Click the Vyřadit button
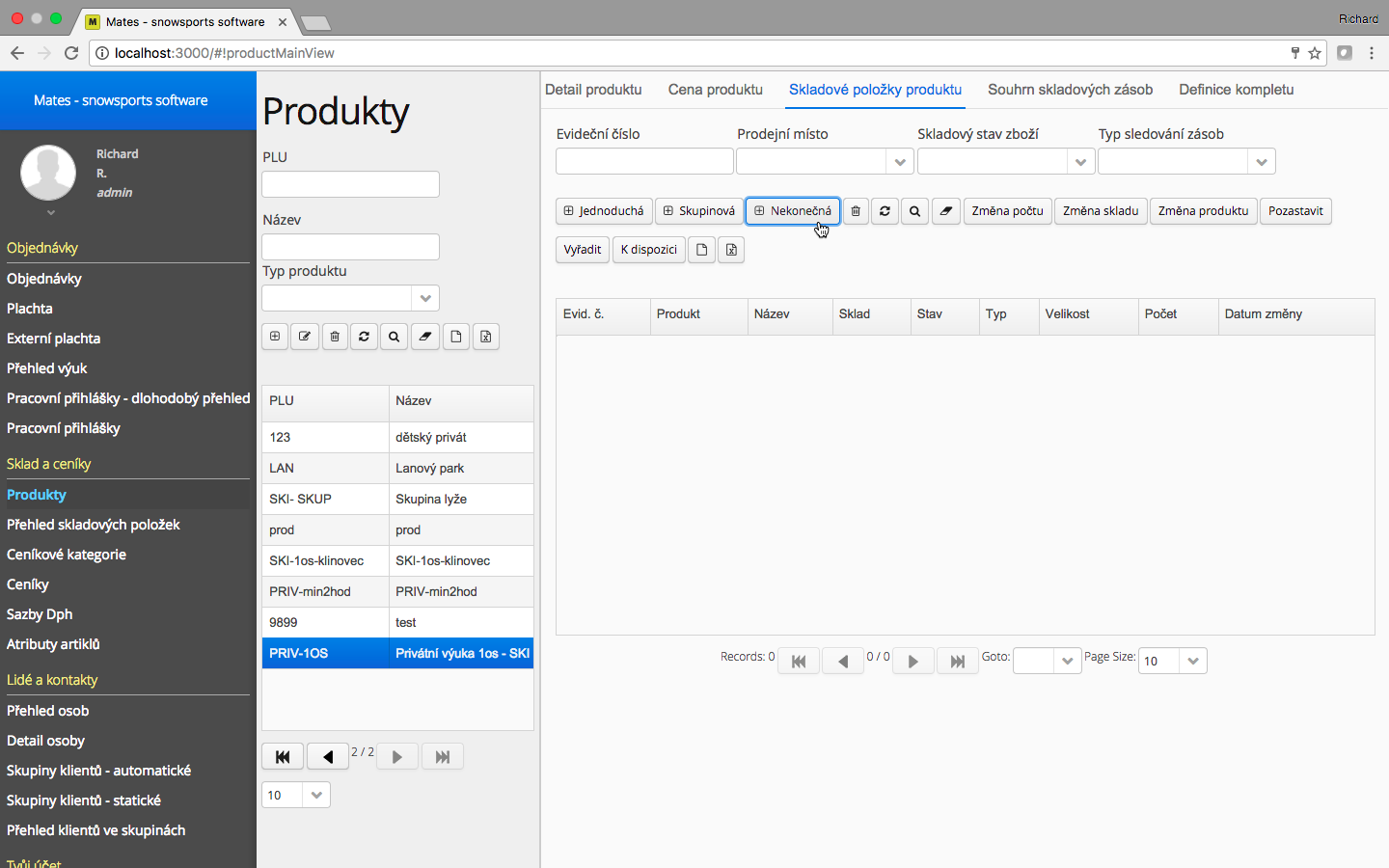 coord(583,250)
